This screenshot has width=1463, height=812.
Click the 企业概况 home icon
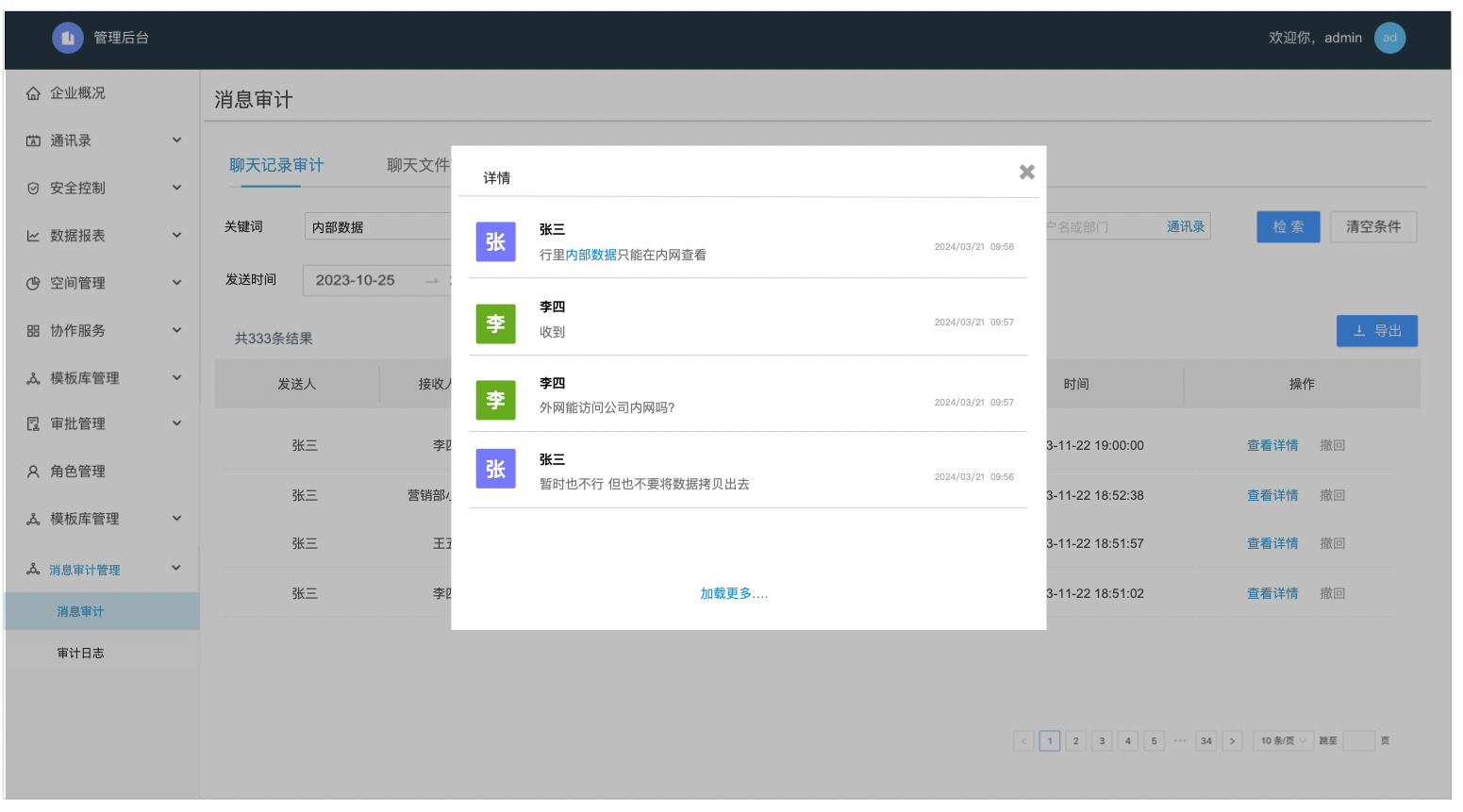[x=33, y=93]
